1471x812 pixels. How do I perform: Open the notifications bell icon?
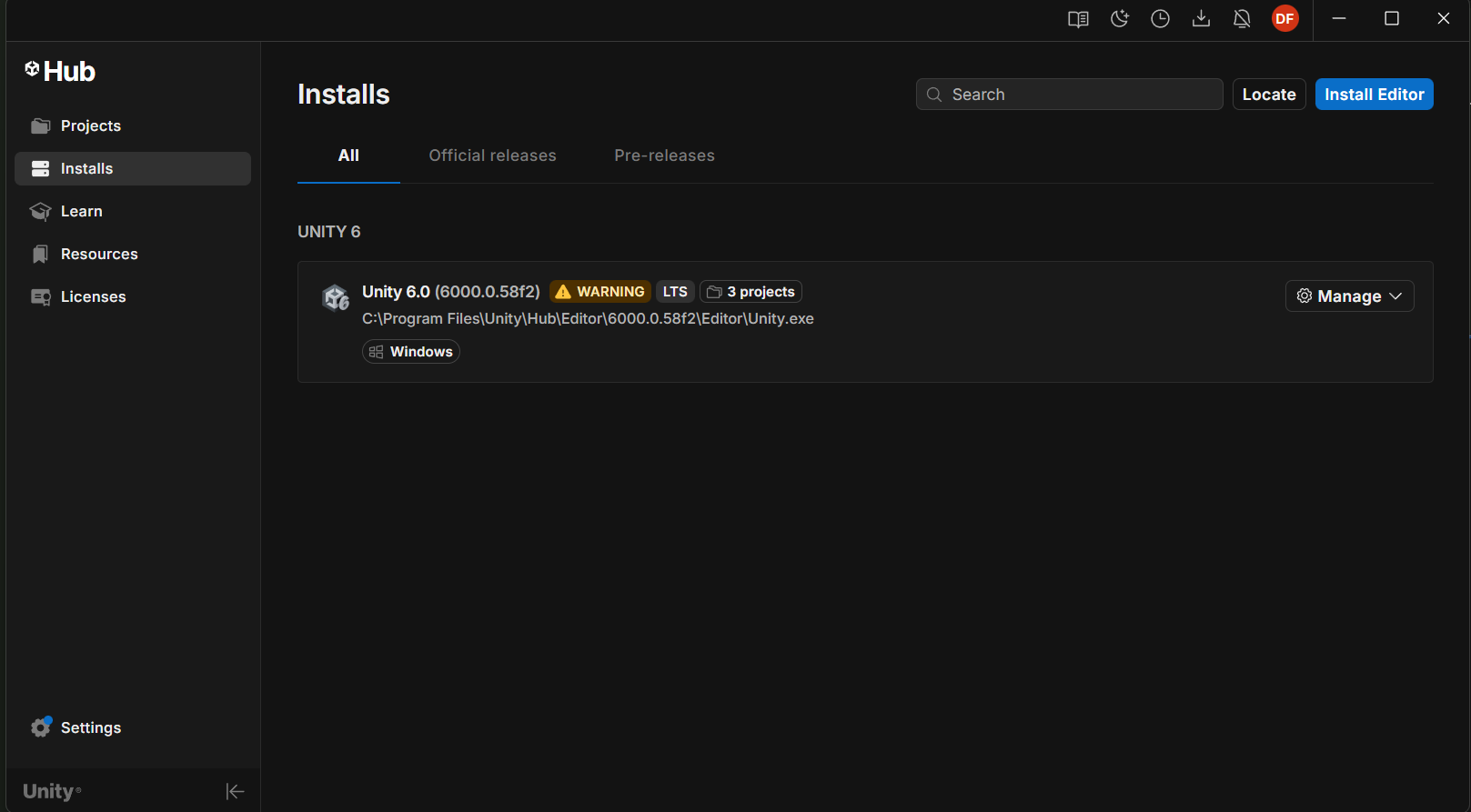click(x=1242, y=19)
